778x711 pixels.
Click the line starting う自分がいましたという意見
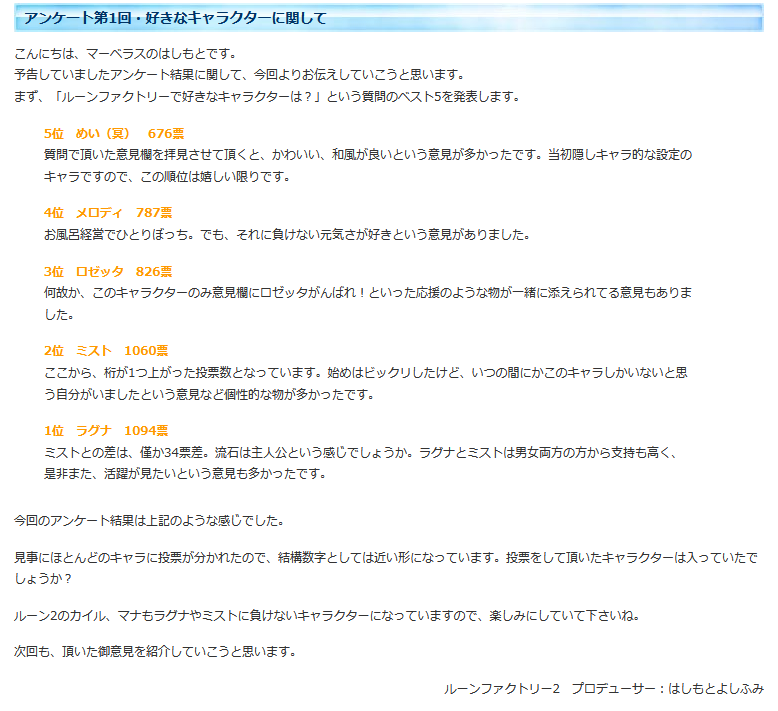[209, 394]
